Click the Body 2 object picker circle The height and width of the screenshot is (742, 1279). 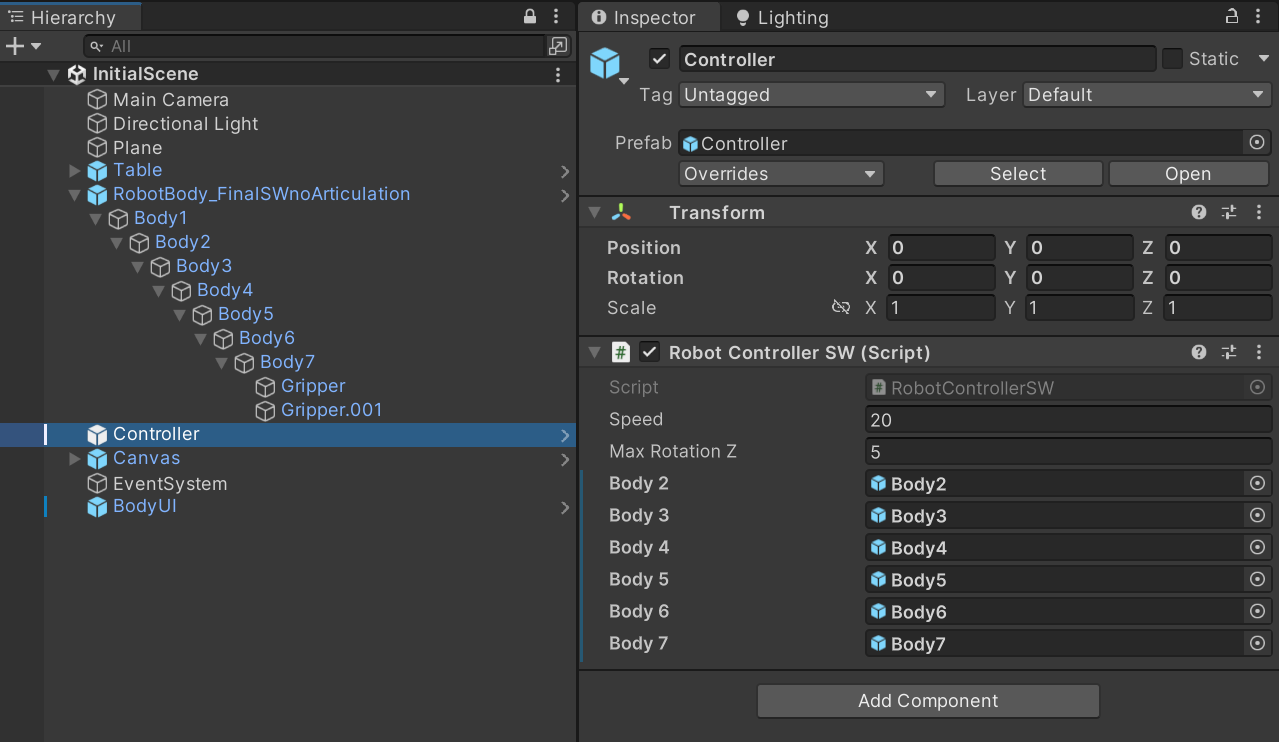click(1258, 484)
